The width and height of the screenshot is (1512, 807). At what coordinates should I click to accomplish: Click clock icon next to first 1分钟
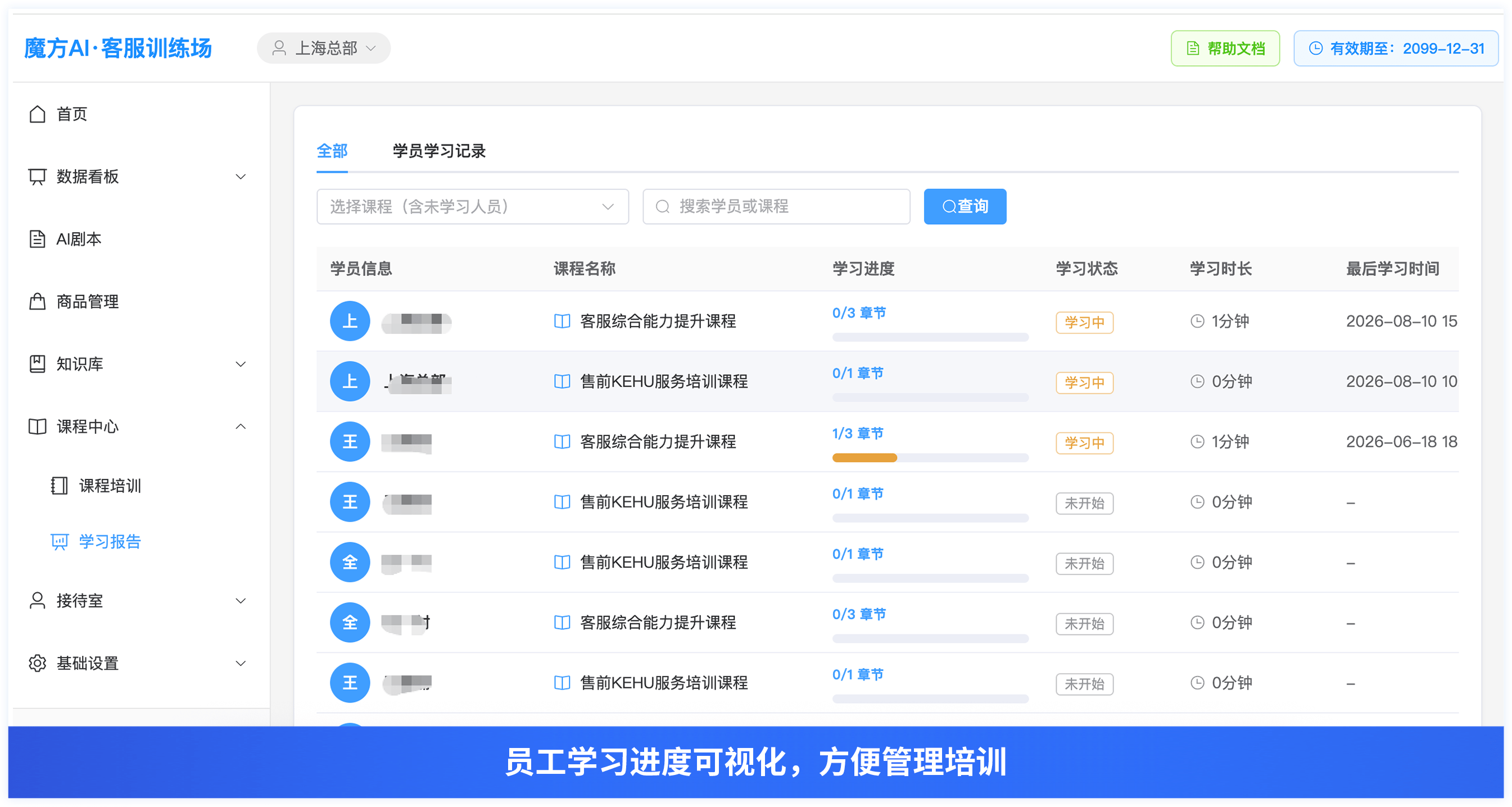(1197, 321)
